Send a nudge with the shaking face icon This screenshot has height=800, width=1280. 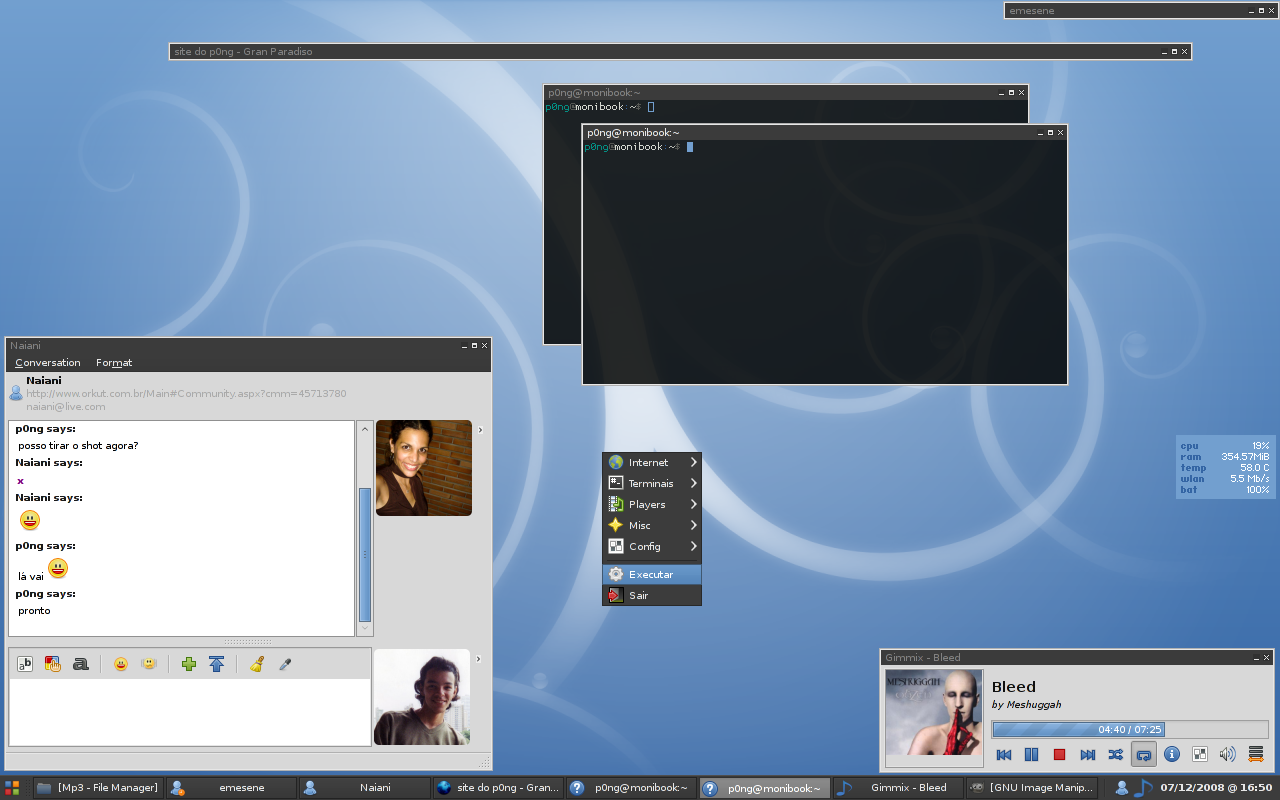point(149,664)
